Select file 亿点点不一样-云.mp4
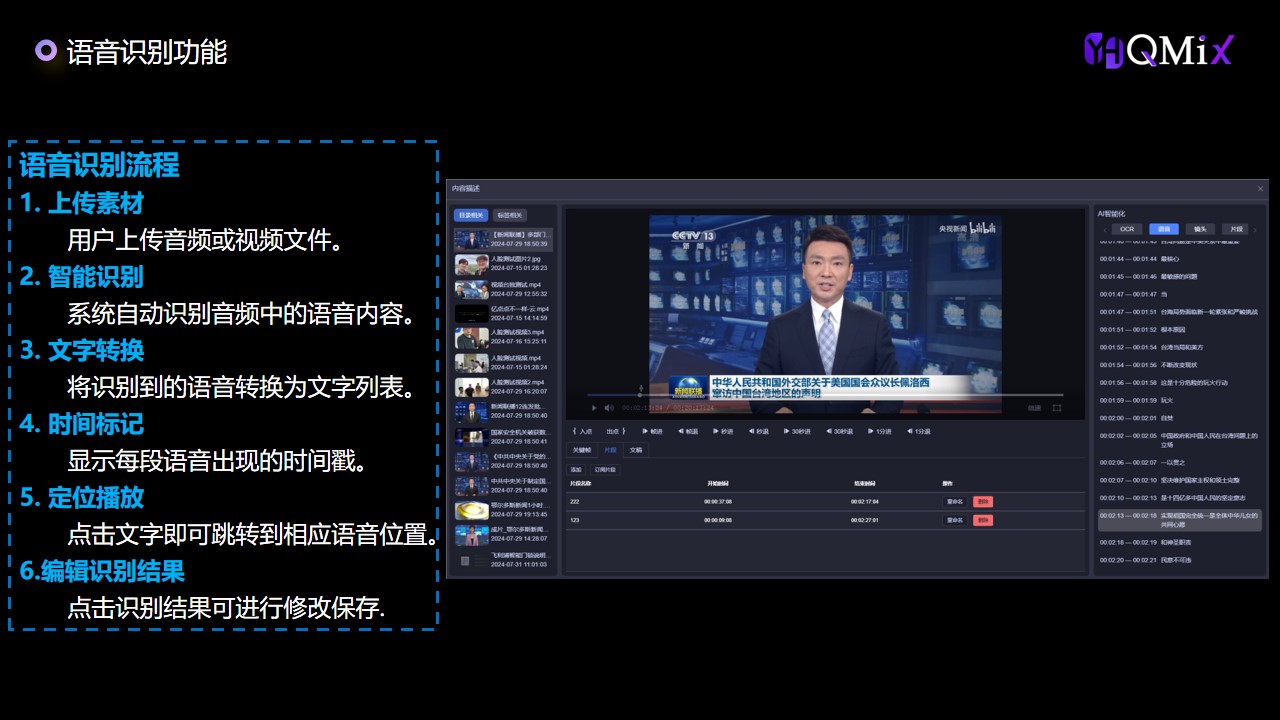This screenshot has height=720, width=1280. [x=504, y=314]
